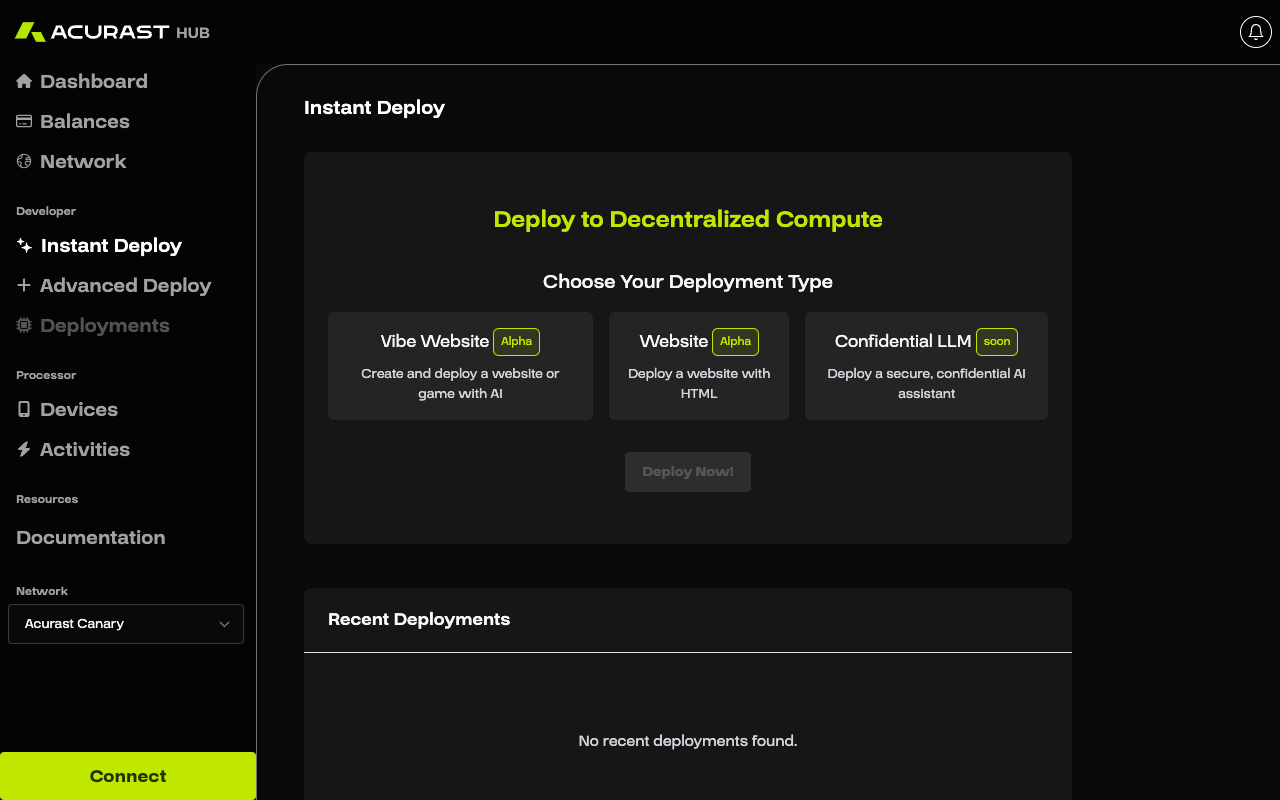Screen dimensions: 1280x800
Task: Click 'Choose Your Deployment Type' text
Action: [x=688, y=282]
